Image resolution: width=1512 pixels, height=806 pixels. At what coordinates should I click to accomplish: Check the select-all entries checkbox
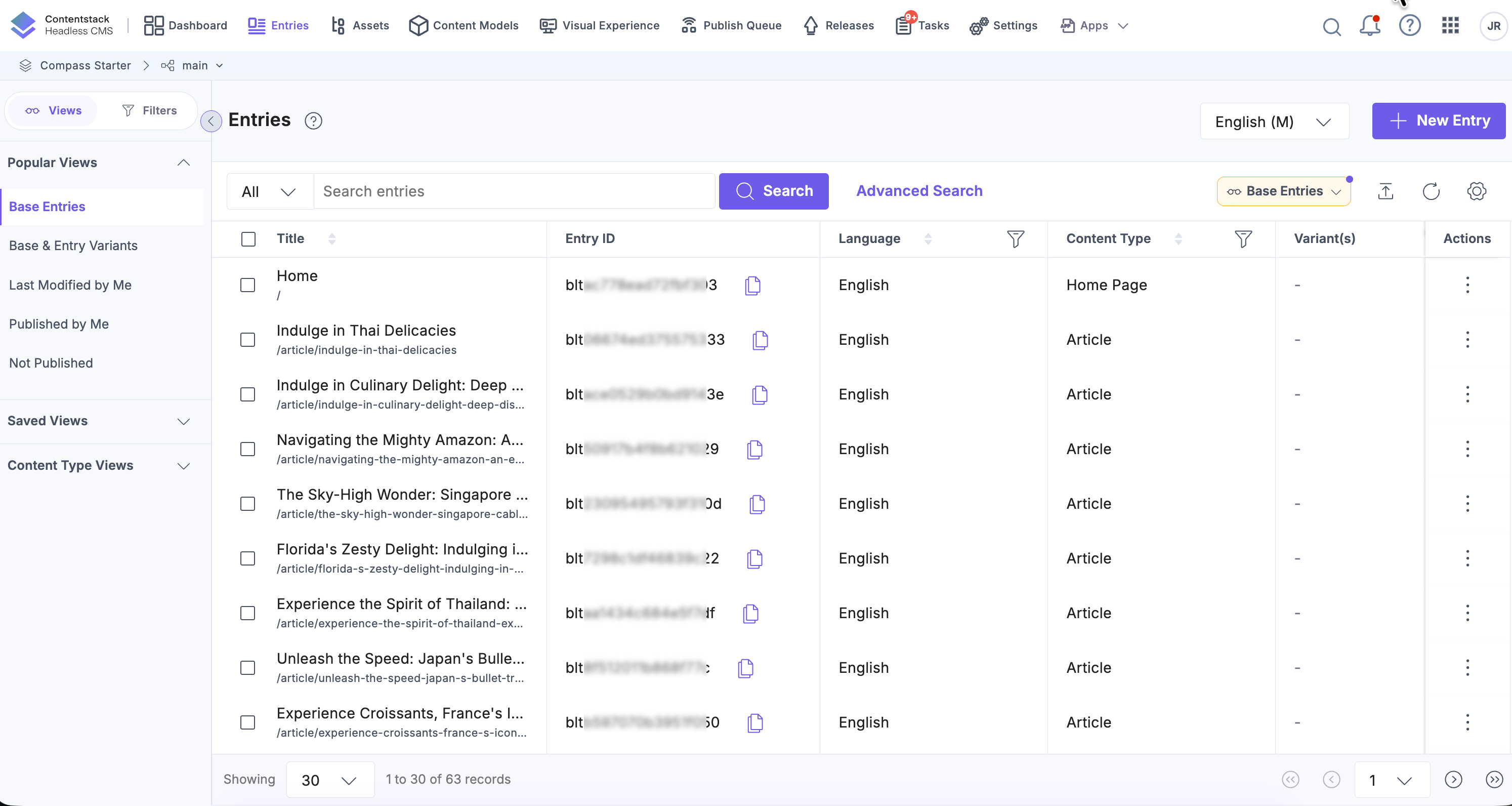tap(247, 239)
